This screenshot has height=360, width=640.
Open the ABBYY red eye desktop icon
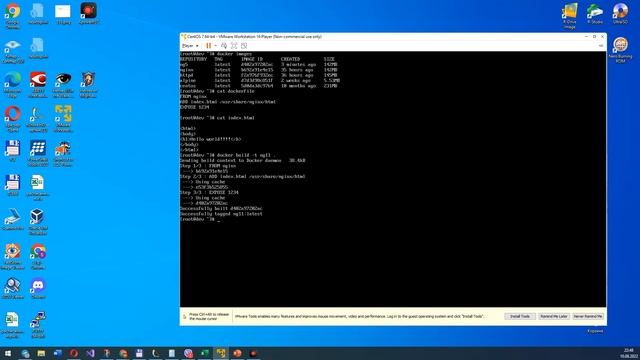pyautogui.click(x=38, y=84)
